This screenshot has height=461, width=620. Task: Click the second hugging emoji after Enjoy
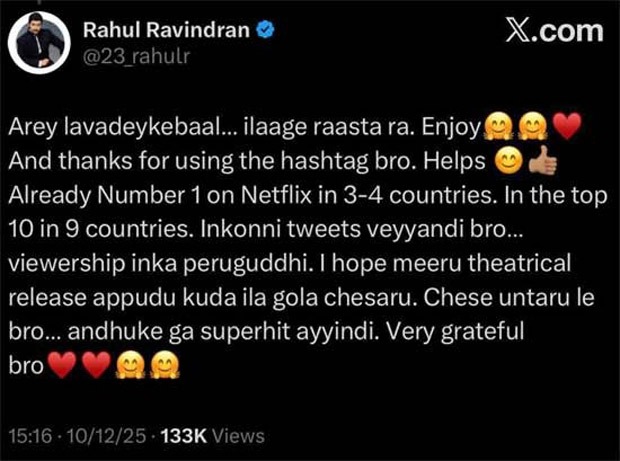pos(532,127)
